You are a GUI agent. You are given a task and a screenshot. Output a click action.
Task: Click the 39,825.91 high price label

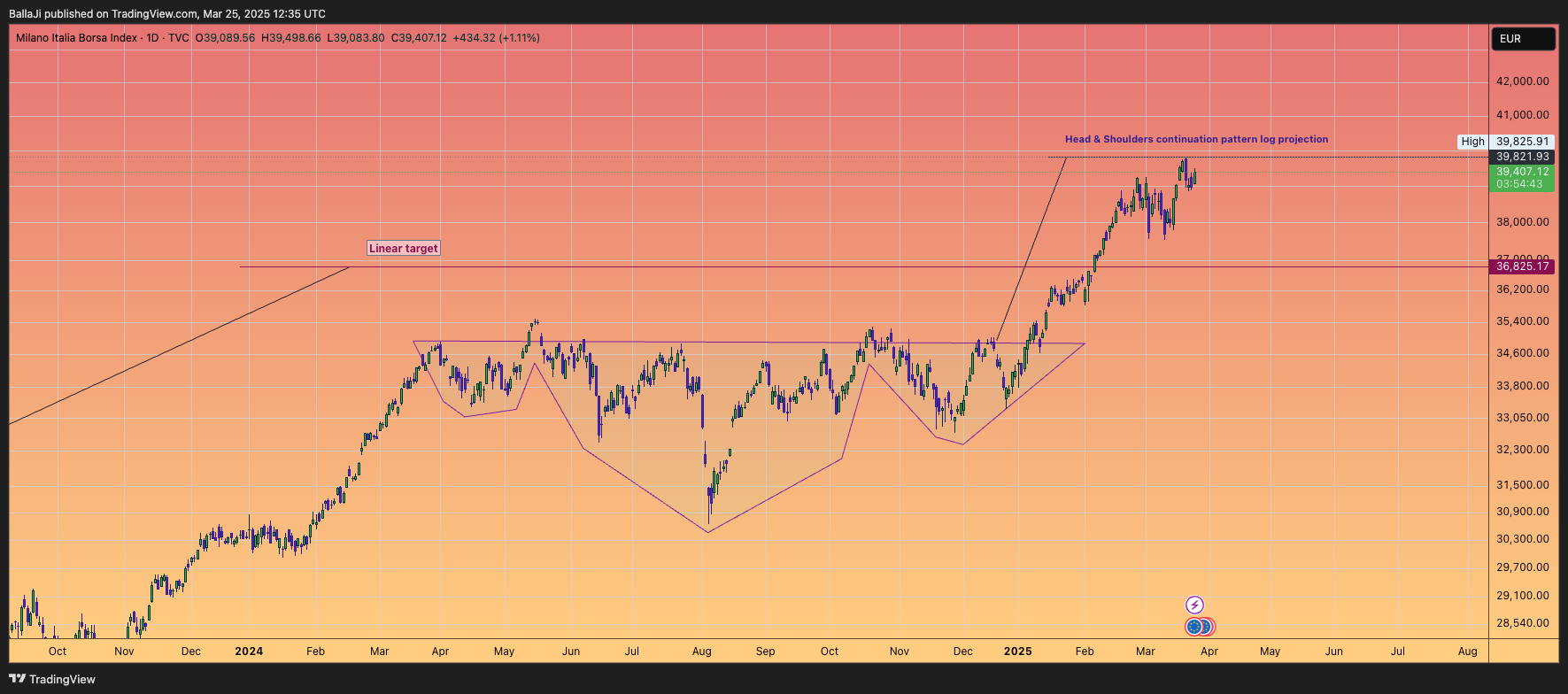coord(1523,142)
